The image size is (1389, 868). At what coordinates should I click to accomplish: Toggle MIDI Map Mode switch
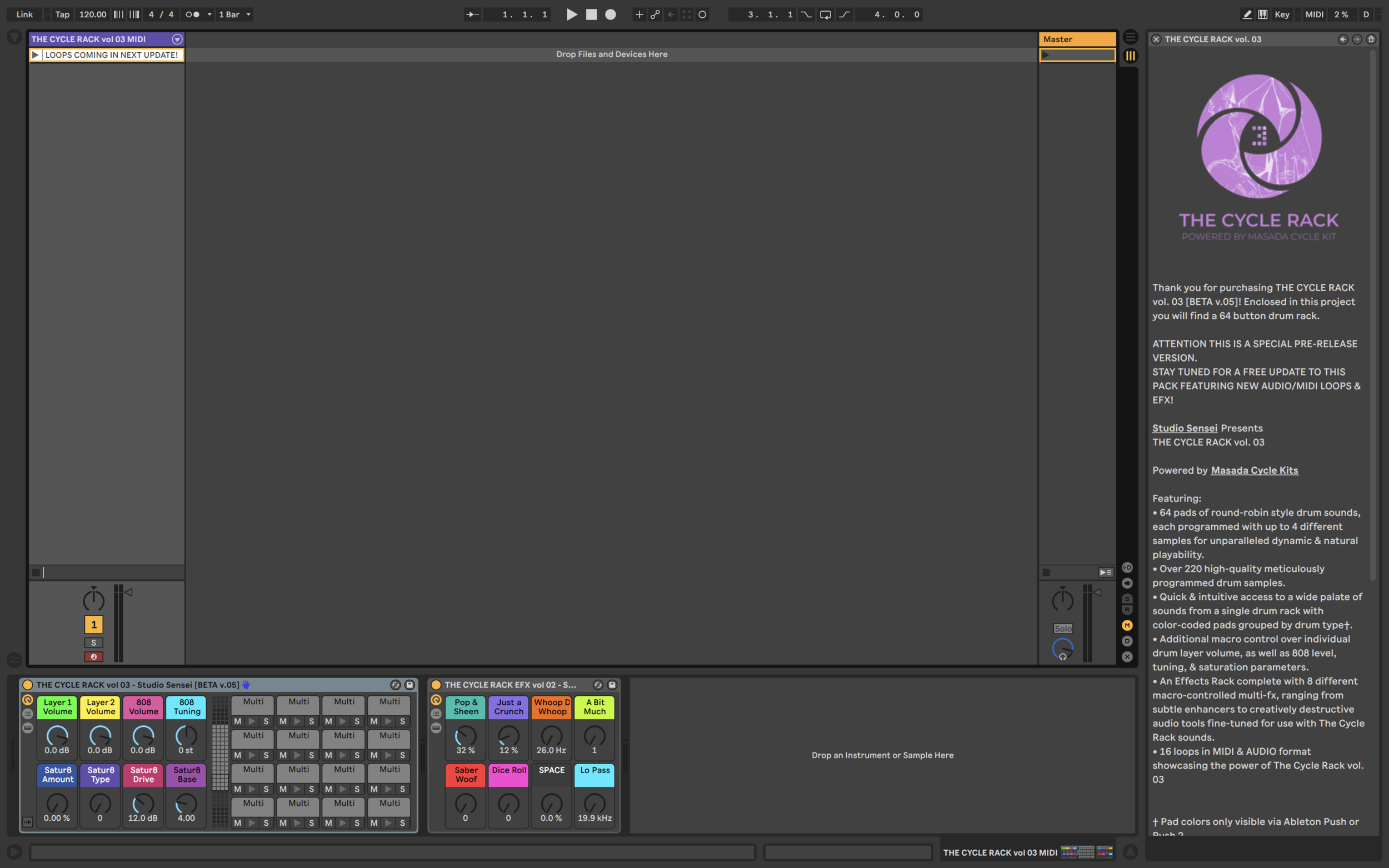tap(1314, 14)
